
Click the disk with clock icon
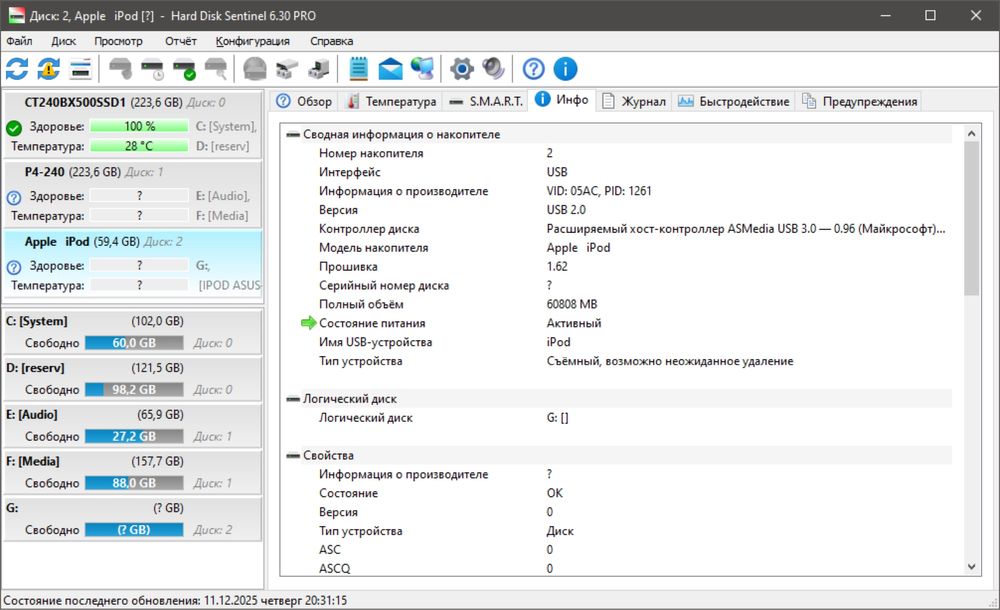click(x=152, y=69)
